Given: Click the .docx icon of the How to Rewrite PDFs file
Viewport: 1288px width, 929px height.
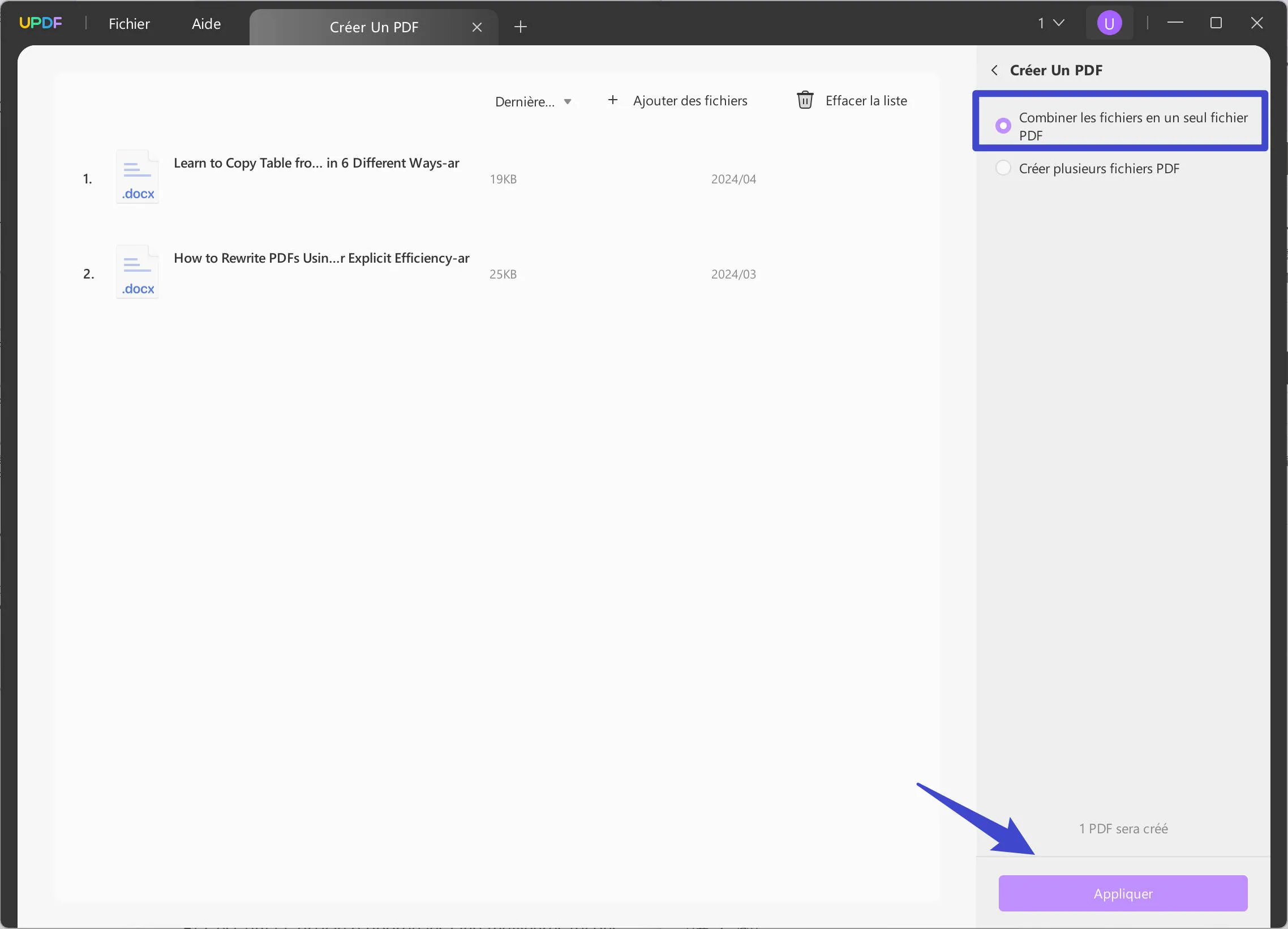Looking at the screenshot, I should (x=136, y=272).
